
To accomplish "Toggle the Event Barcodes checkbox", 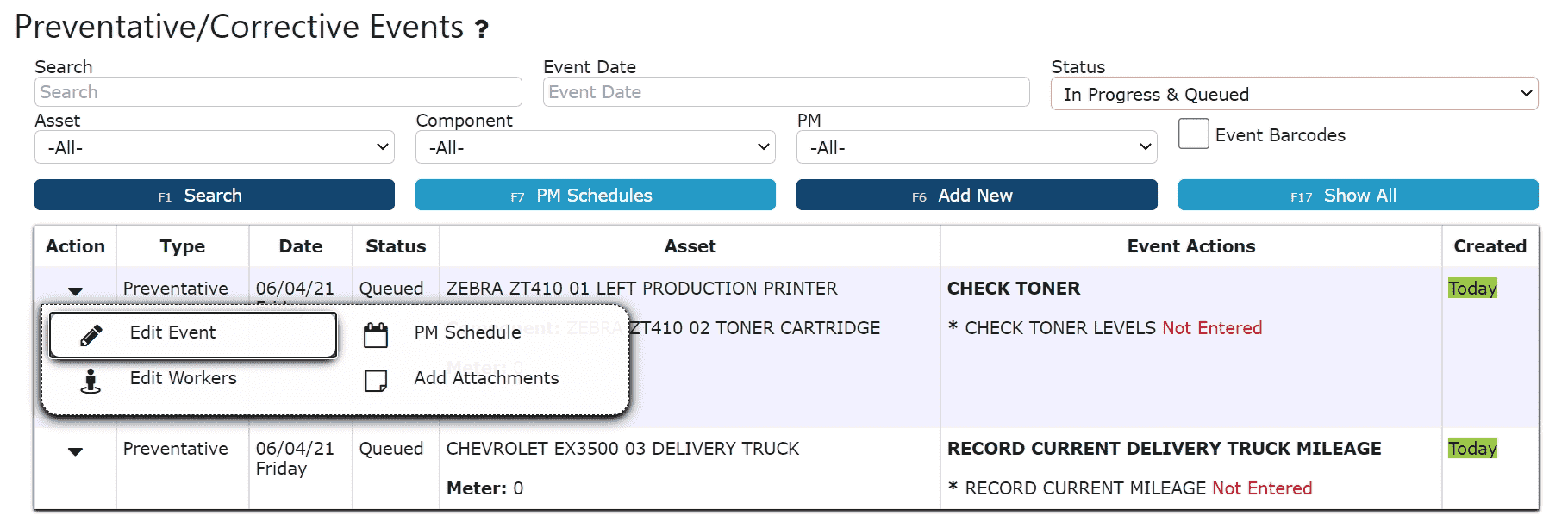I will (x=1193, y=134).
